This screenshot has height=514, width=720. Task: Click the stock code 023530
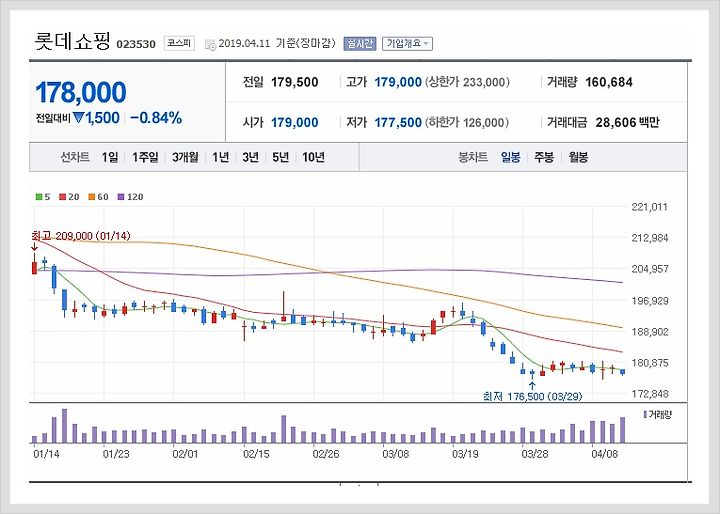coord(136,44)
